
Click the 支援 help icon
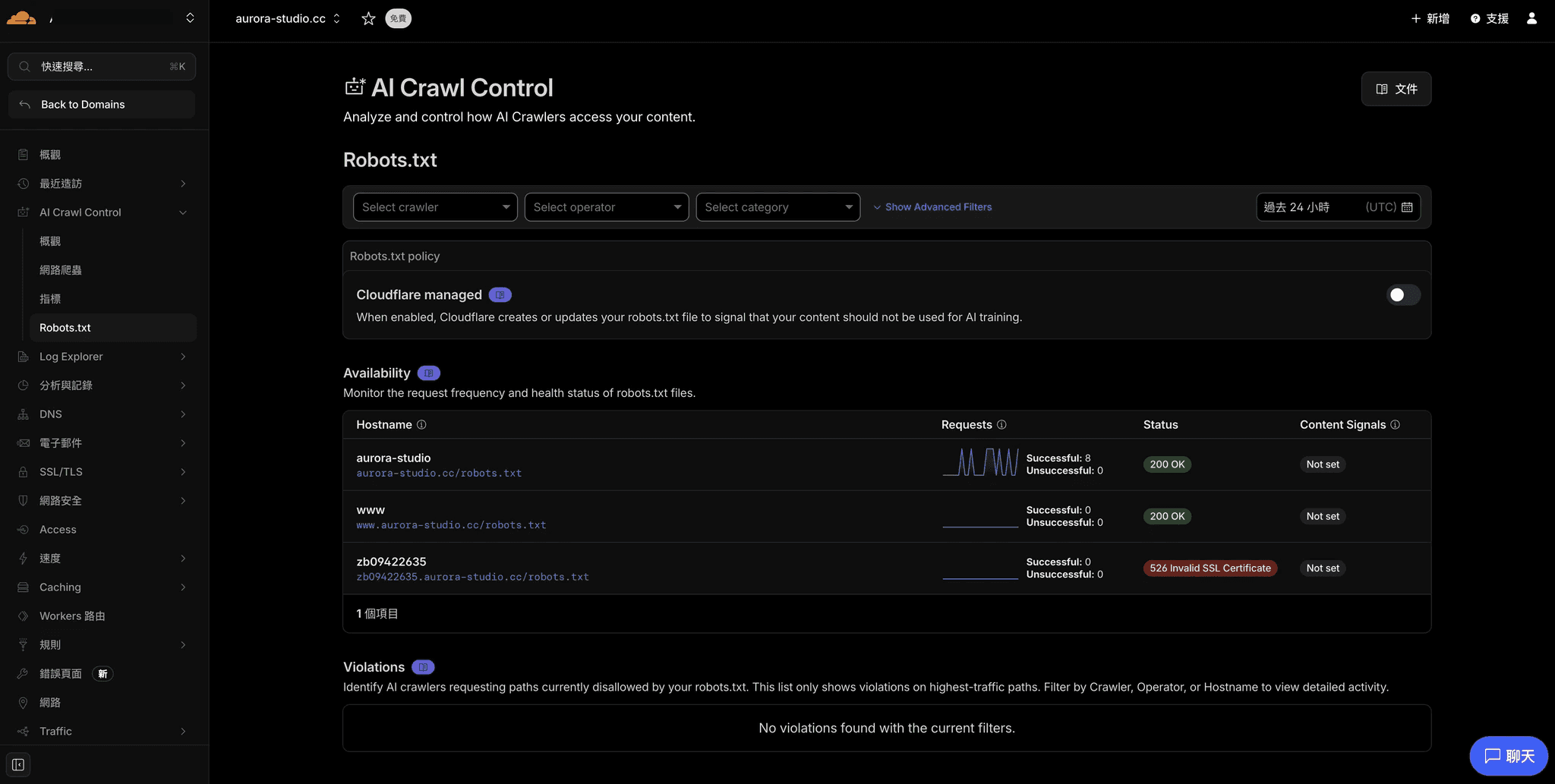coord(1475,18)
